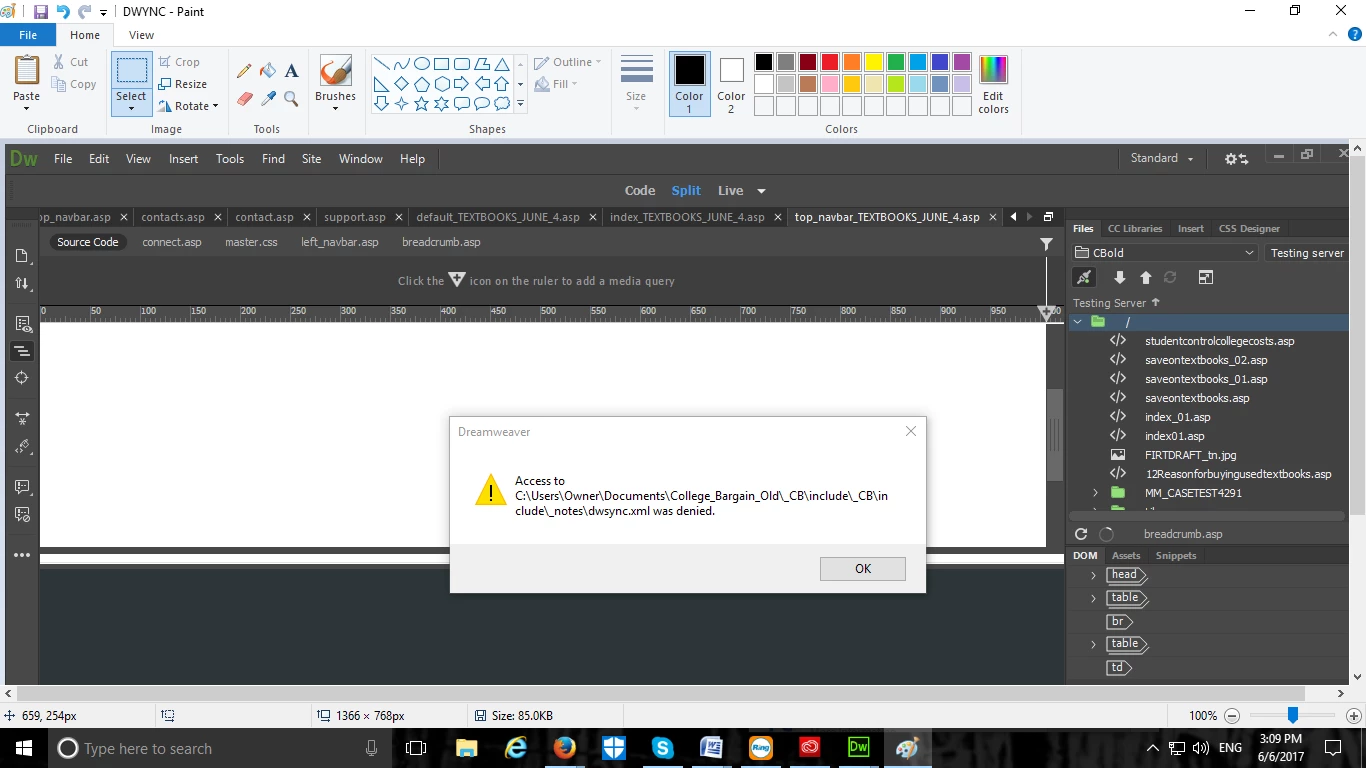Switch to the Snippets panel tab
The width and height of the screenshot is (1366, 768).
pyautogui.click(x=1176, y=555)
